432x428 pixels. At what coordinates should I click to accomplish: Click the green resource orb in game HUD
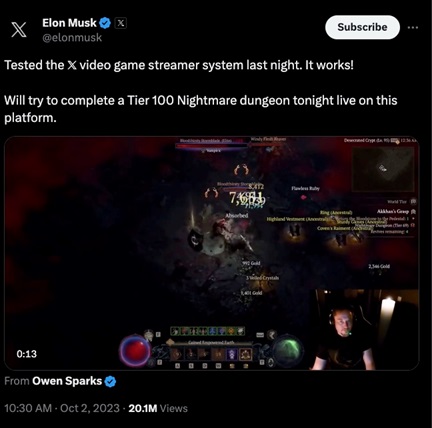(288, 351)
